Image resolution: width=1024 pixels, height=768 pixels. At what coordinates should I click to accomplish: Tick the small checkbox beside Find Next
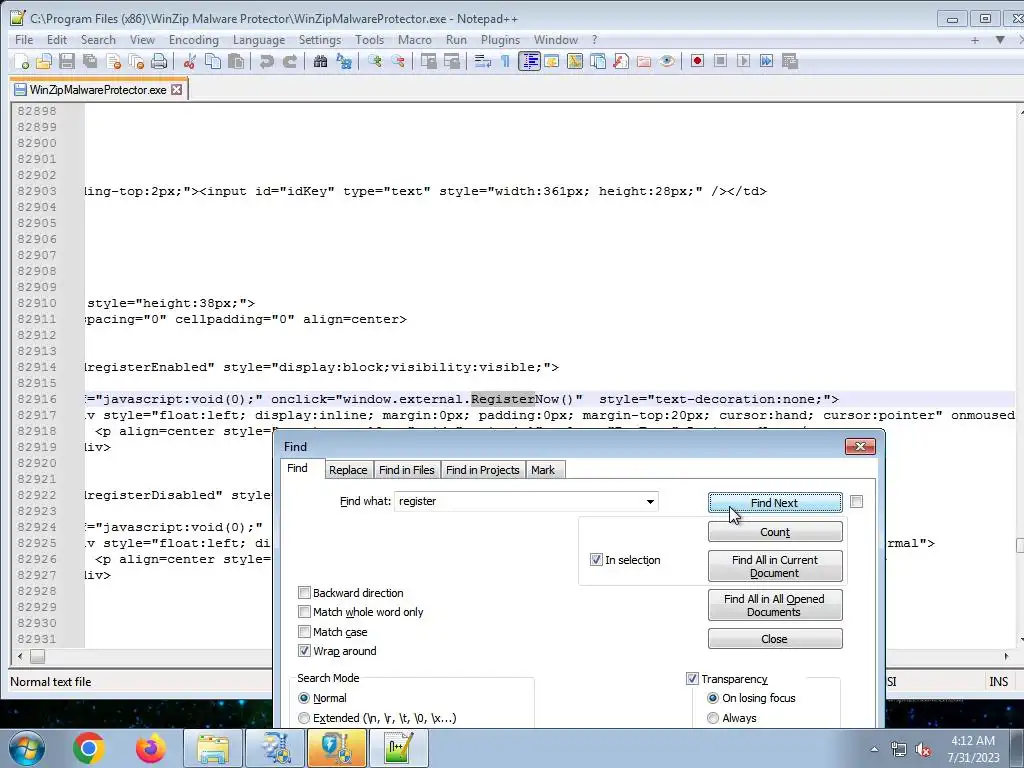856,502
